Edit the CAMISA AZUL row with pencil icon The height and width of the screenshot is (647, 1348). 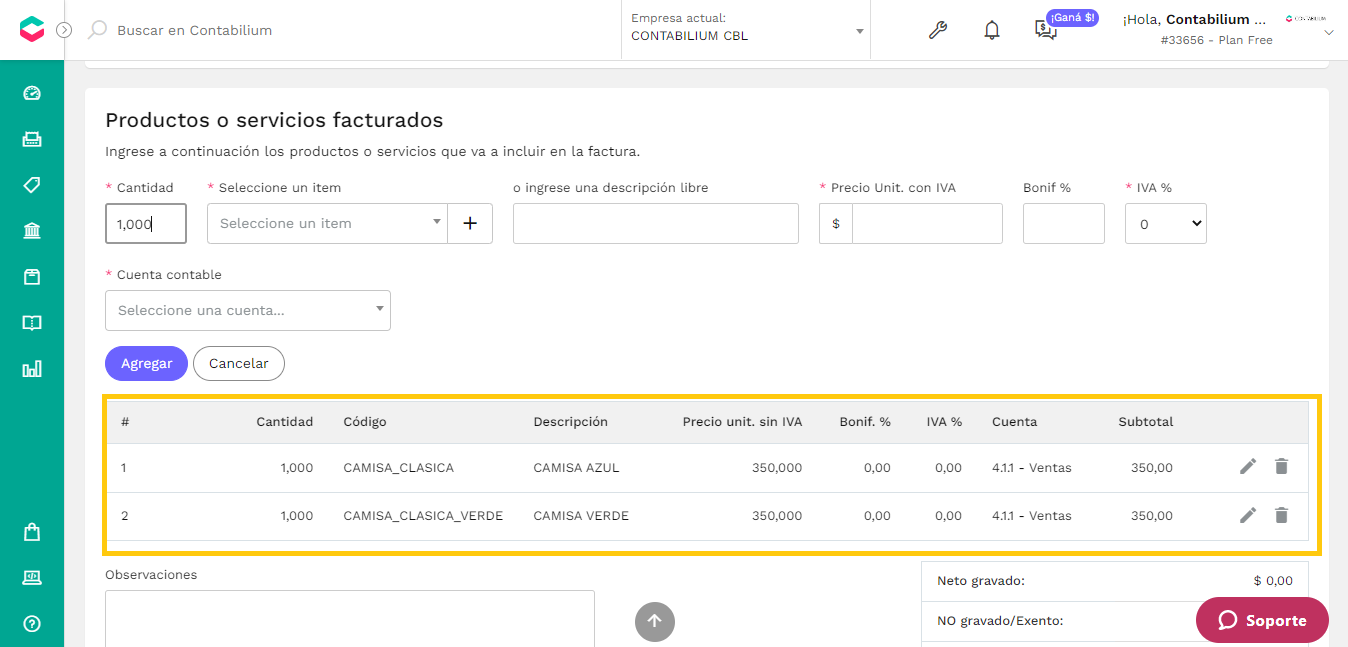click(x=1248, y=466)
